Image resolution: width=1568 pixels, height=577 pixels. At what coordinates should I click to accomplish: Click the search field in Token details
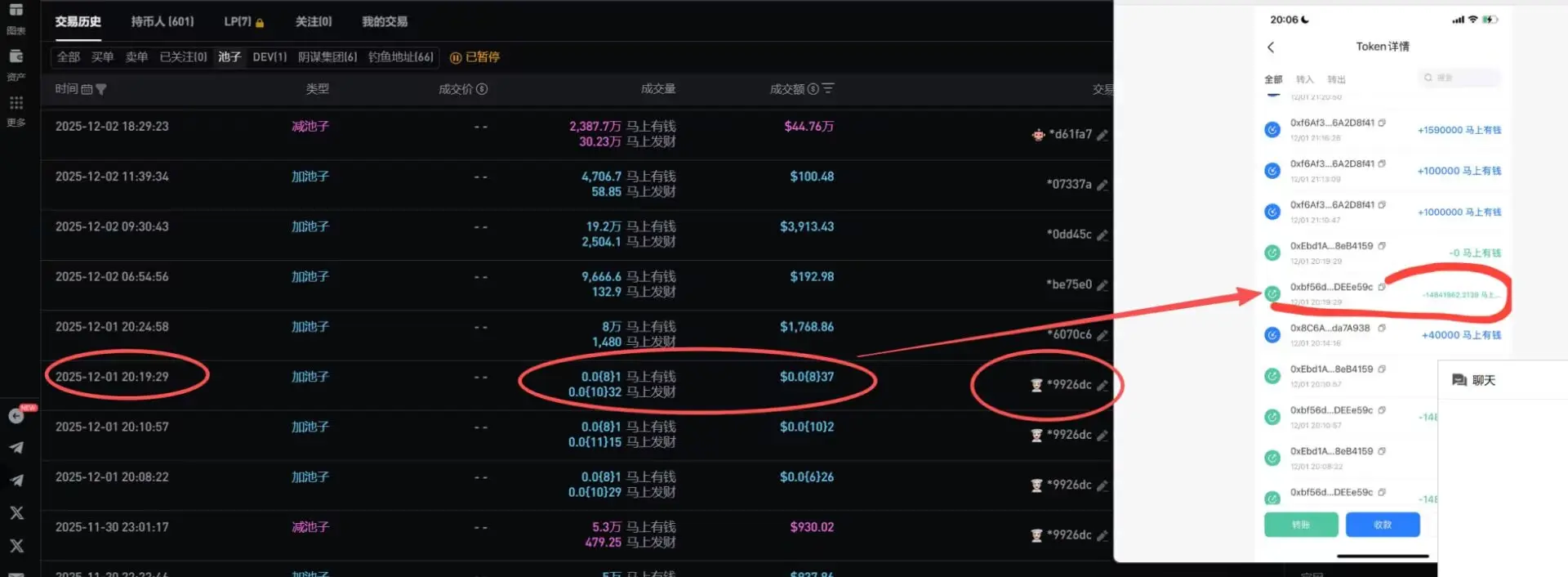(x=1459, y=78)
